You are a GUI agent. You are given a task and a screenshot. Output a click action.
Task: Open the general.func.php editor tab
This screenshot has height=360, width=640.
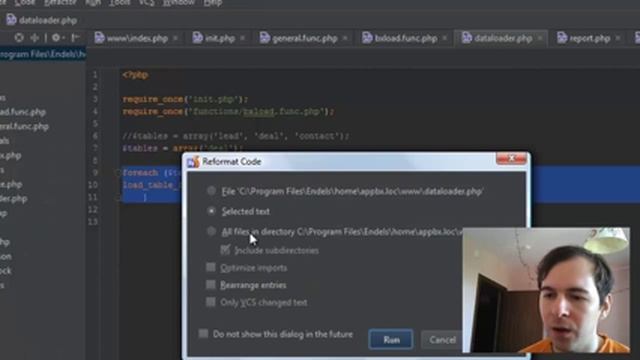pos(304,38)
